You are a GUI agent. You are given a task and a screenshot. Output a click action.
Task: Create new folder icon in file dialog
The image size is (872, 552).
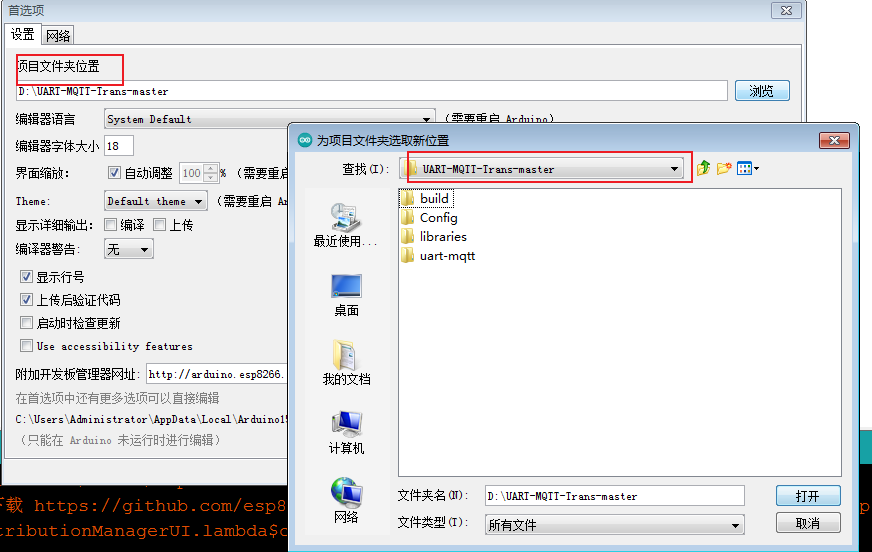[x=724, y=169]
